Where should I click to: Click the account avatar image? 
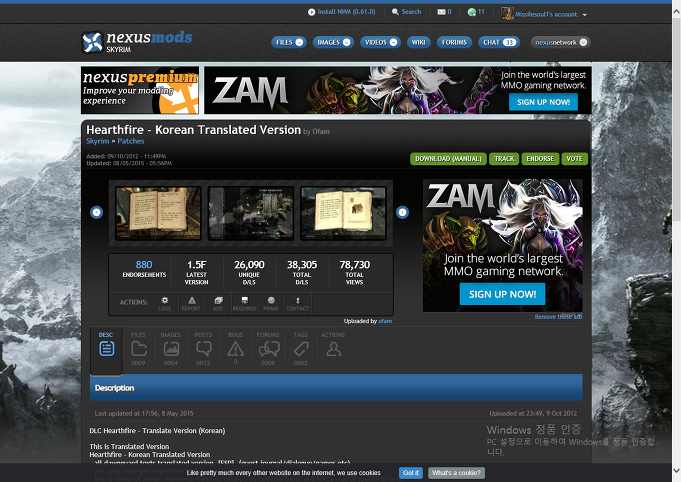[x=507, y=13]
